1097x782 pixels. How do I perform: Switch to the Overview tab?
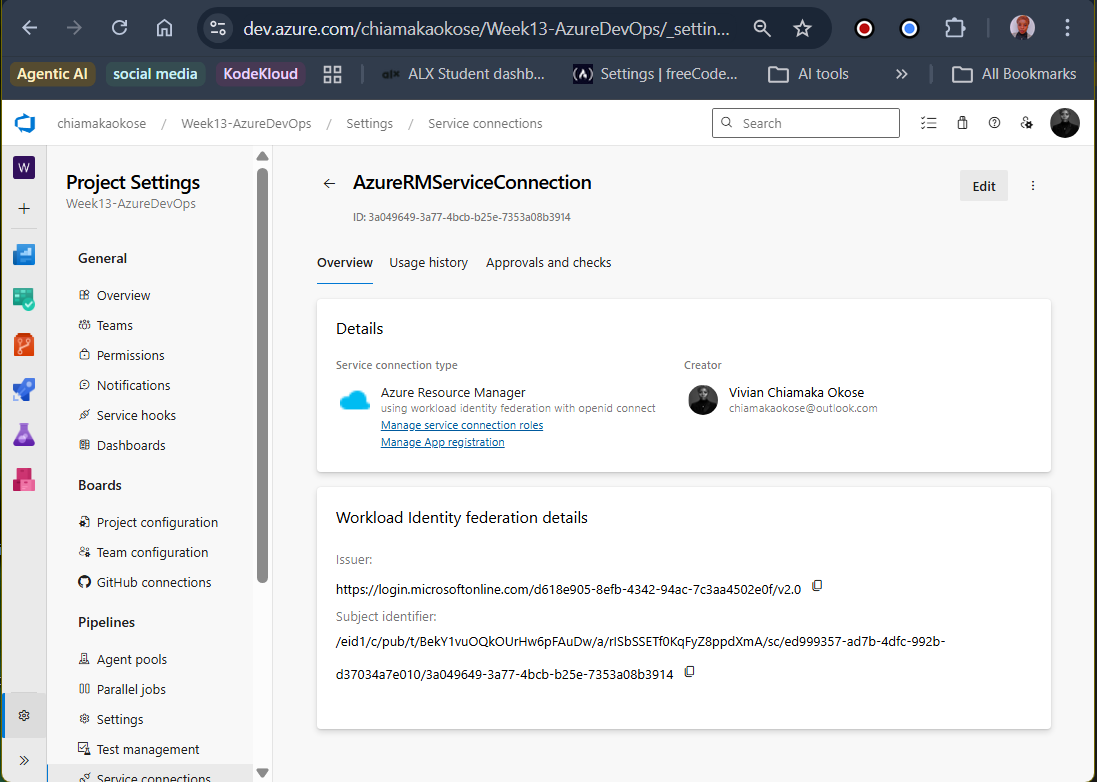[344, 262]
